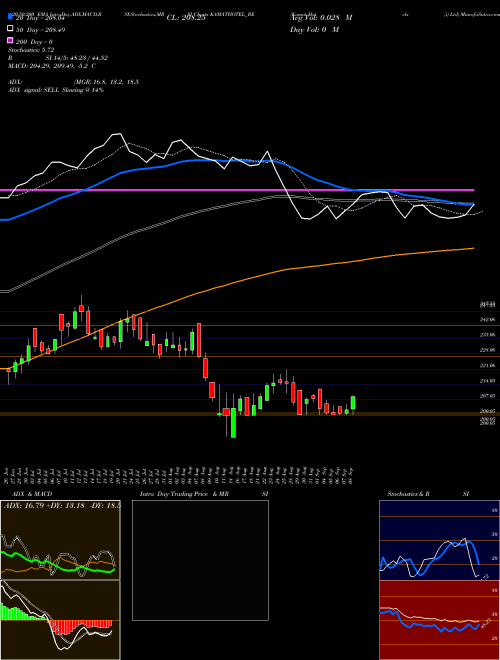The image size is (500, 660).
Task: Click the 'Stochastics: 5.72' reading
Action: click(x=31, y=50)
